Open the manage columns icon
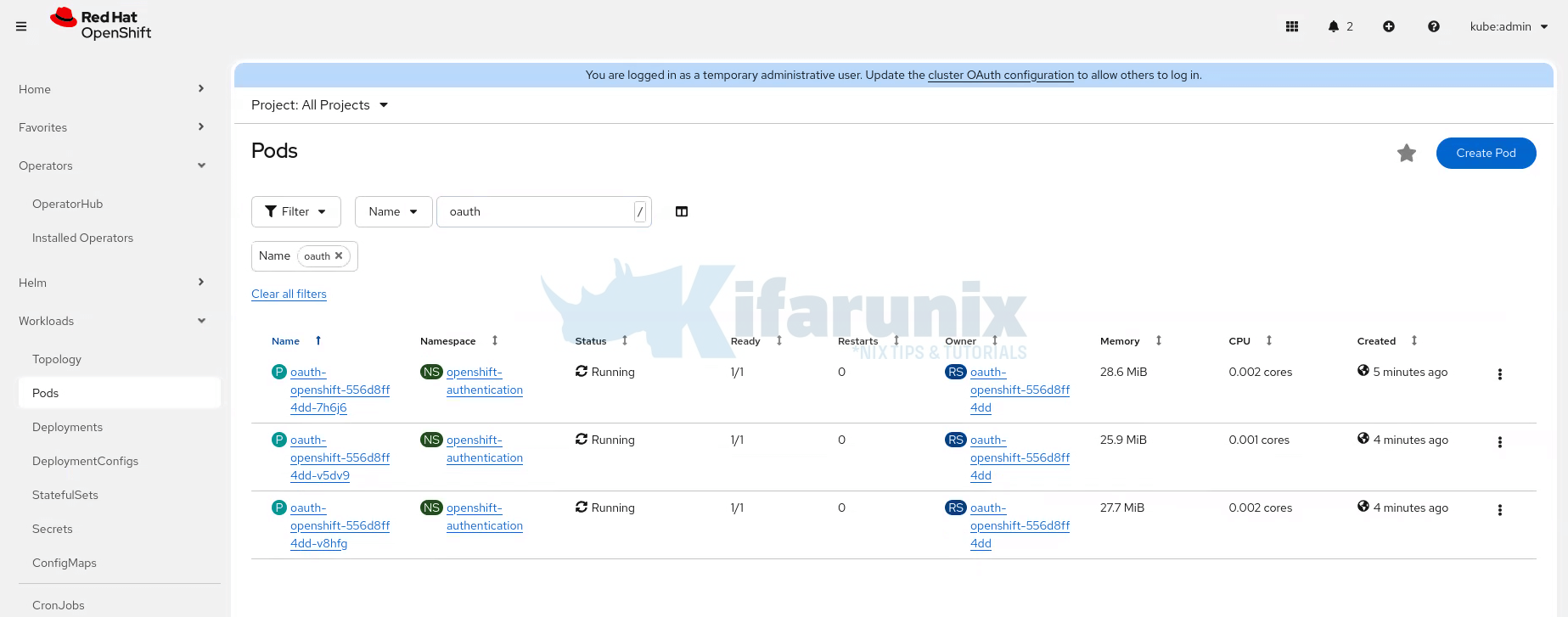This screenshot has height=617, width=1568. (682, 211)
